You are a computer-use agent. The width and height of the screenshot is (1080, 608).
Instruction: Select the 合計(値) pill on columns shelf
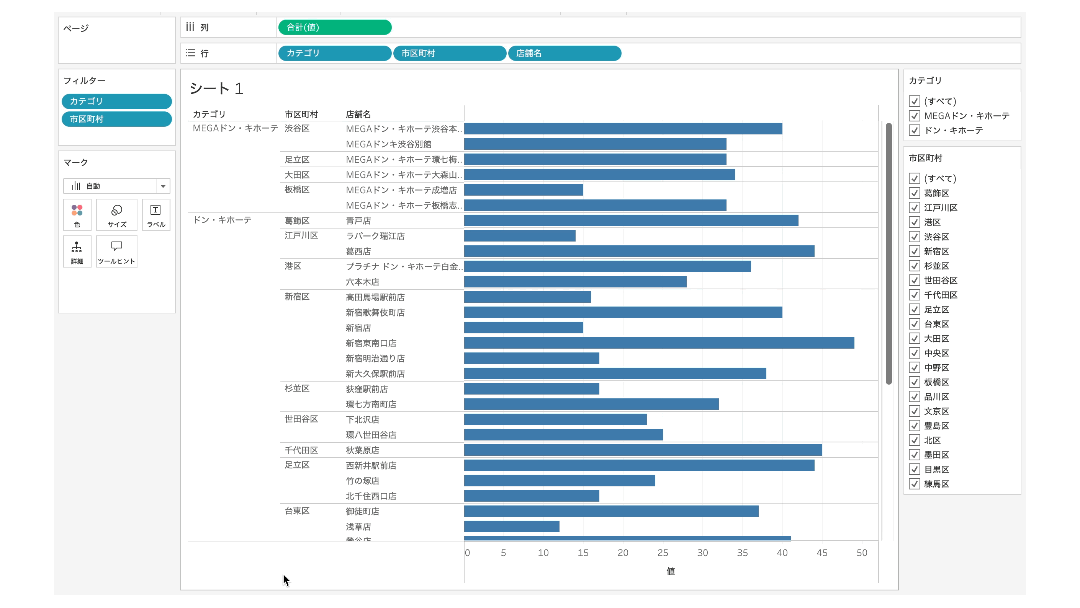coord(335,28)
